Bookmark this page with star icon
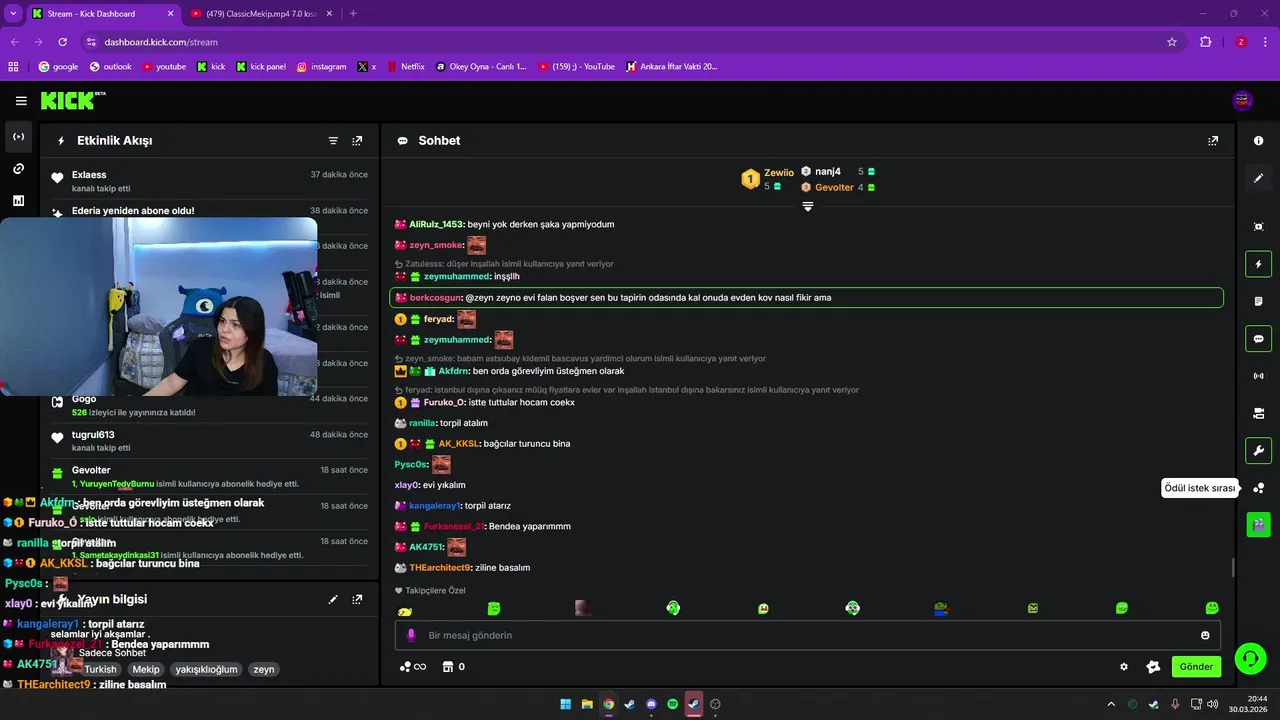The image size is (1280, 720). (x=1172, y=42)
